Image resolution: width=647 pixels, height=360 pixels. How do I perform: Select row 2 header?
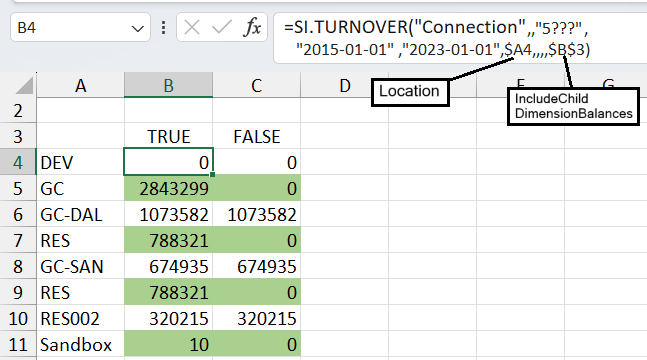tap(18, 111)
